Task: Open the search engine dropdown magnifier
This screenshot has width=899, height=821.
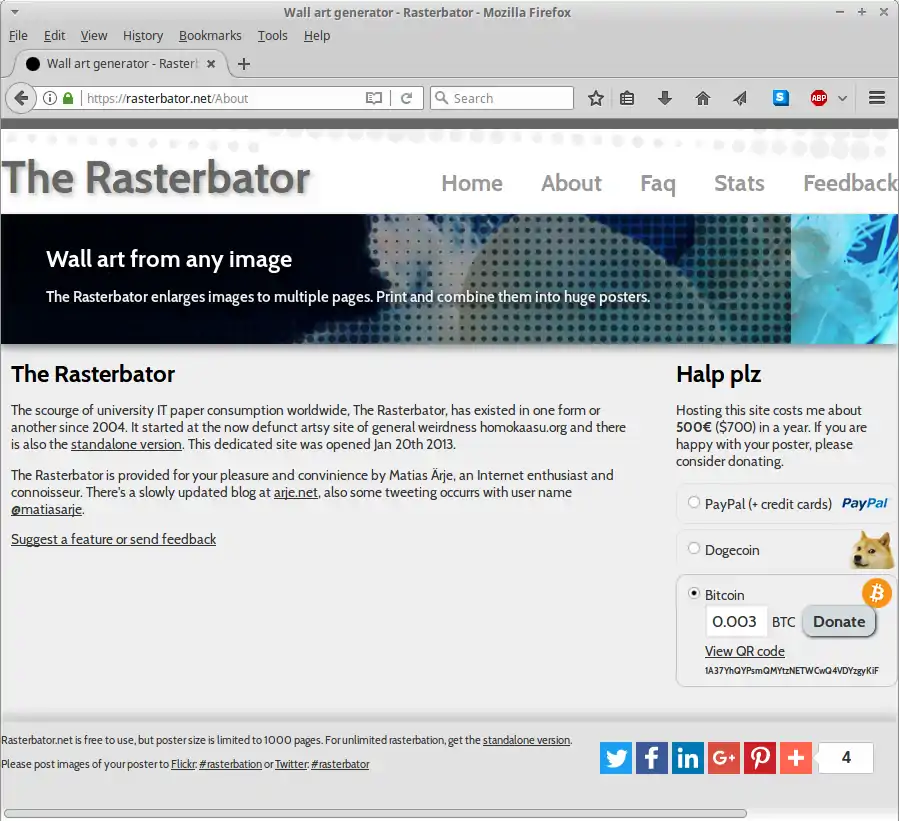Action: 442,98
